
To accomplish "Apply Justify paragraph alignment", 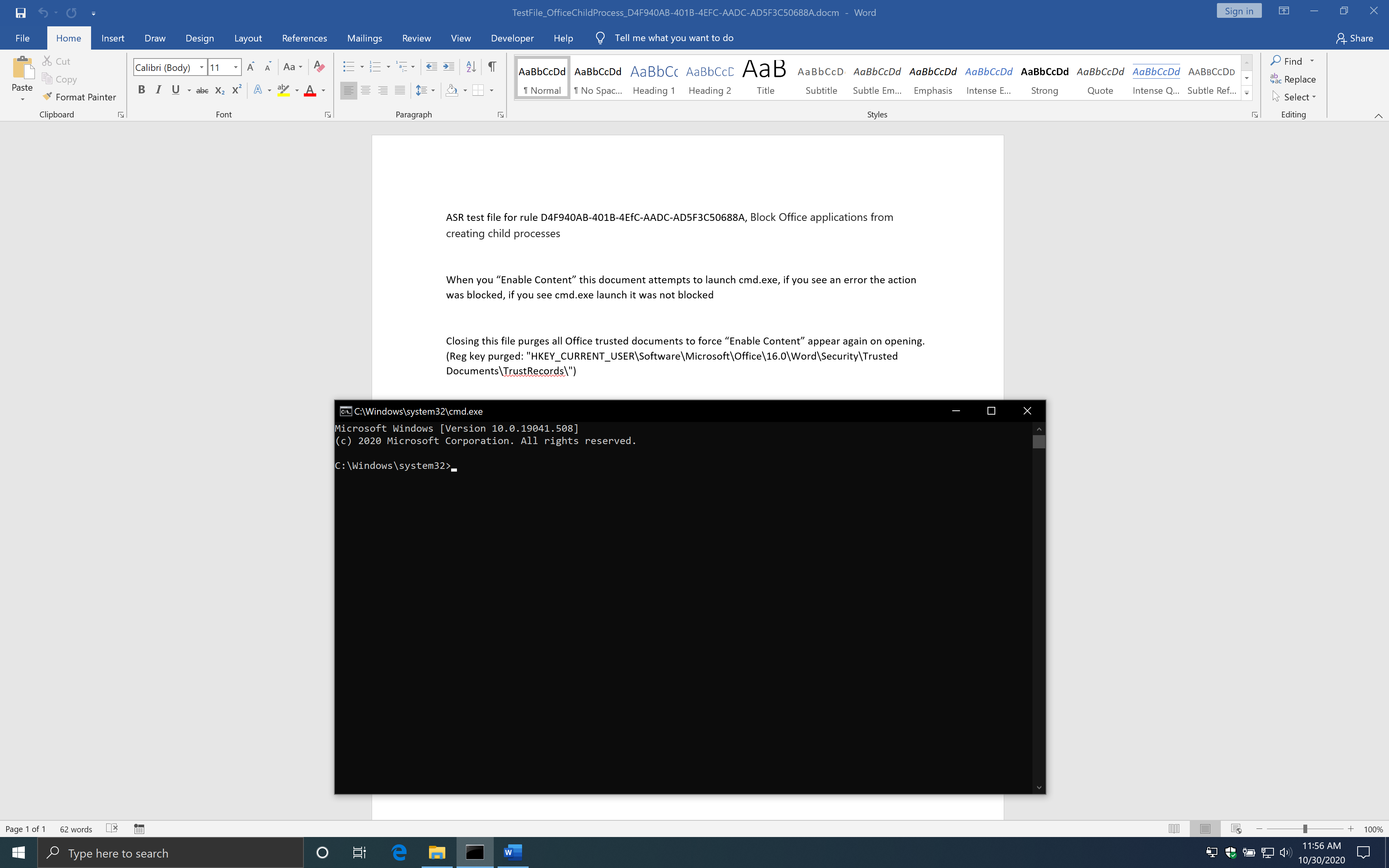I will tap(400, 90).
